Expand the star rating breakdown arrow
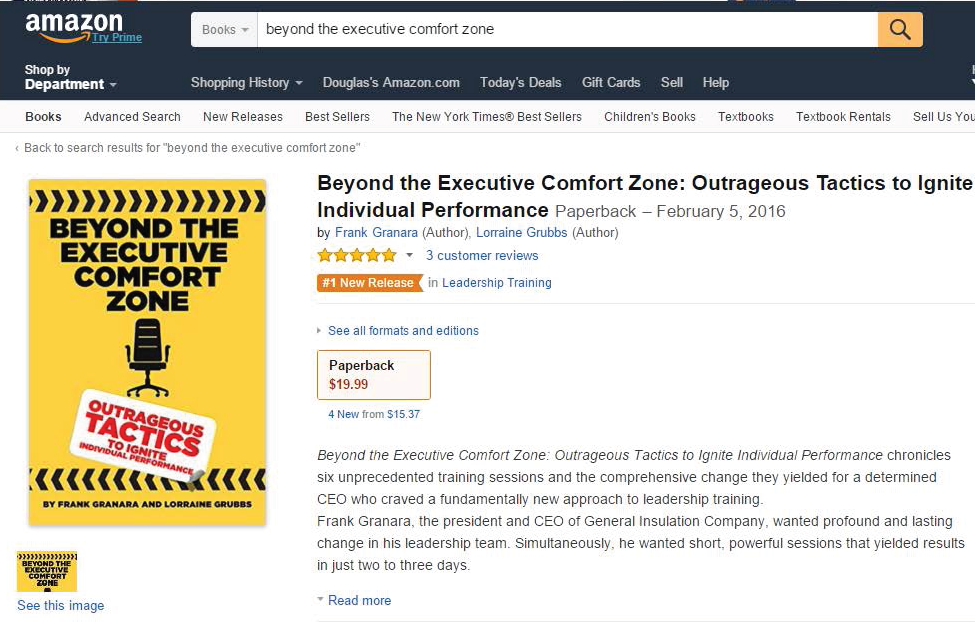The width and height of the screenshot is (975, 632). coord(409,255)
